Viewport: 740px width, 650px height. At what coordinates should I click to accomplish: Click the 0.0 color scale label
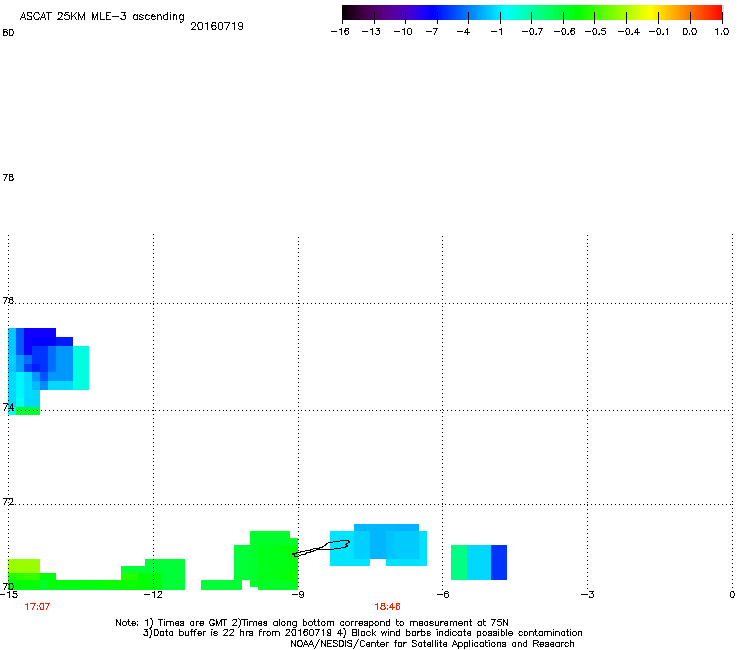tap(690, 32)
